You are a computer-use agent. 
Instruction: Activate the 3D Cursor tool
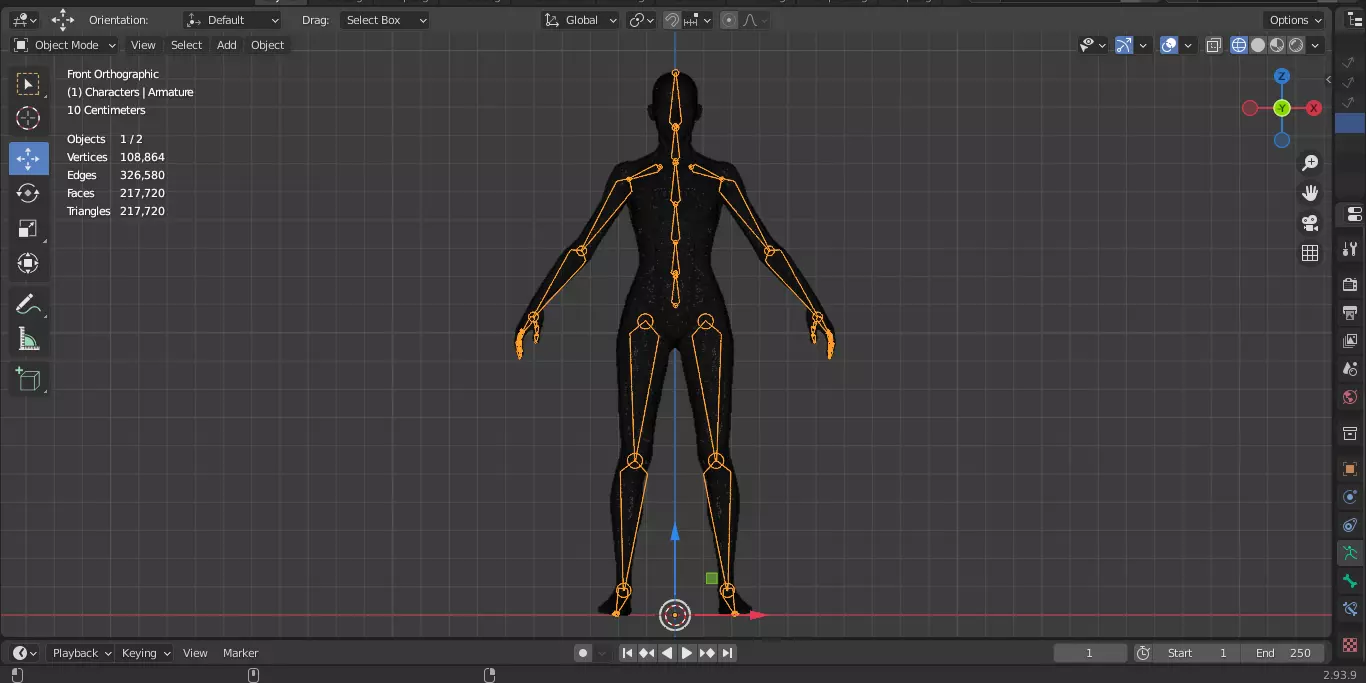coord(28,119)
